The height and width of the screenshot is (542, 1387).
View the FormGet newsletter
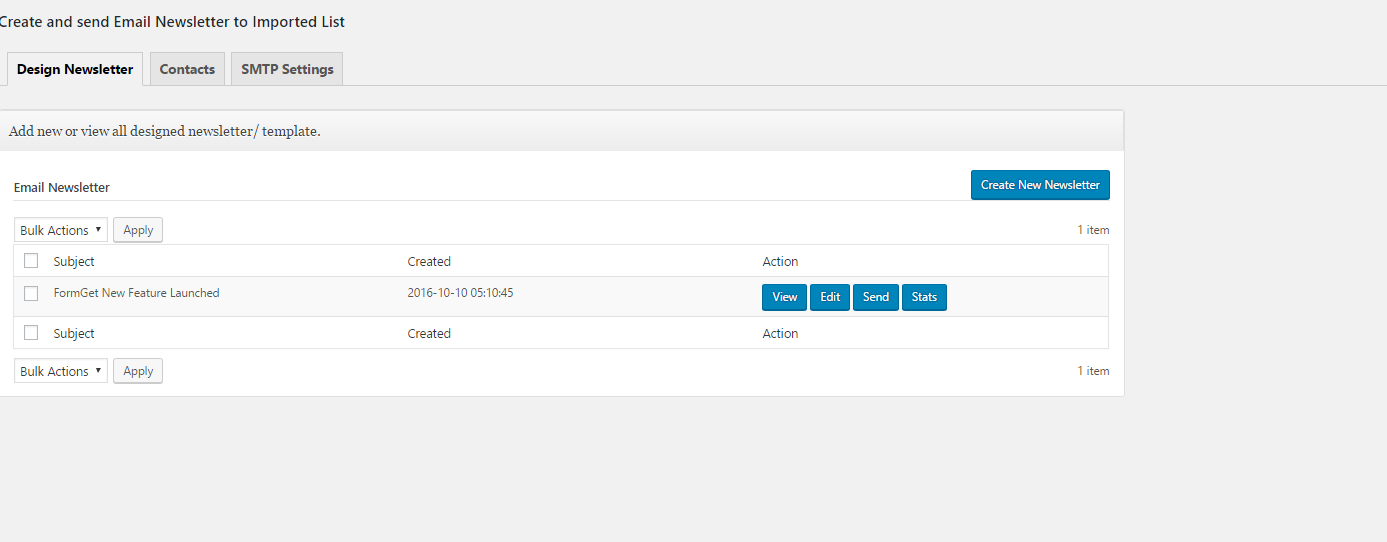(x=785, y=297)
